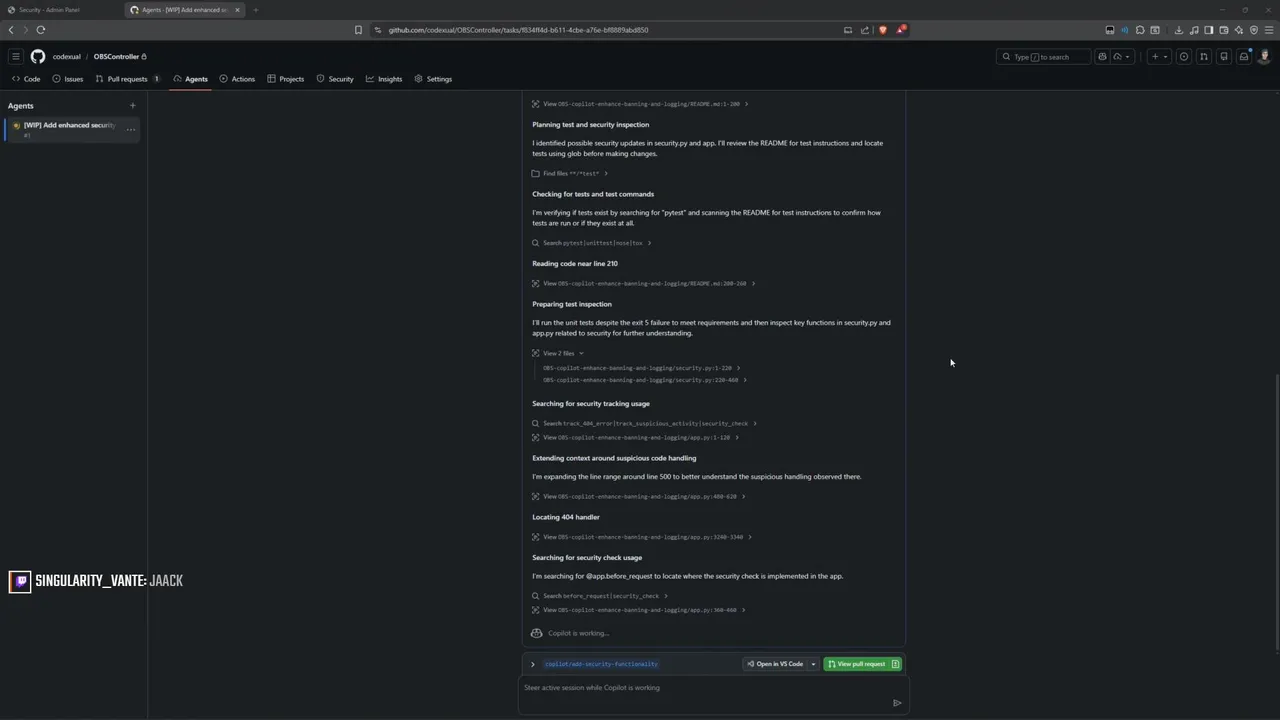Expand View app.py:3240-3340 step
The height and width of the screenshot is (720, 1280).
click(x=642, y=537)
